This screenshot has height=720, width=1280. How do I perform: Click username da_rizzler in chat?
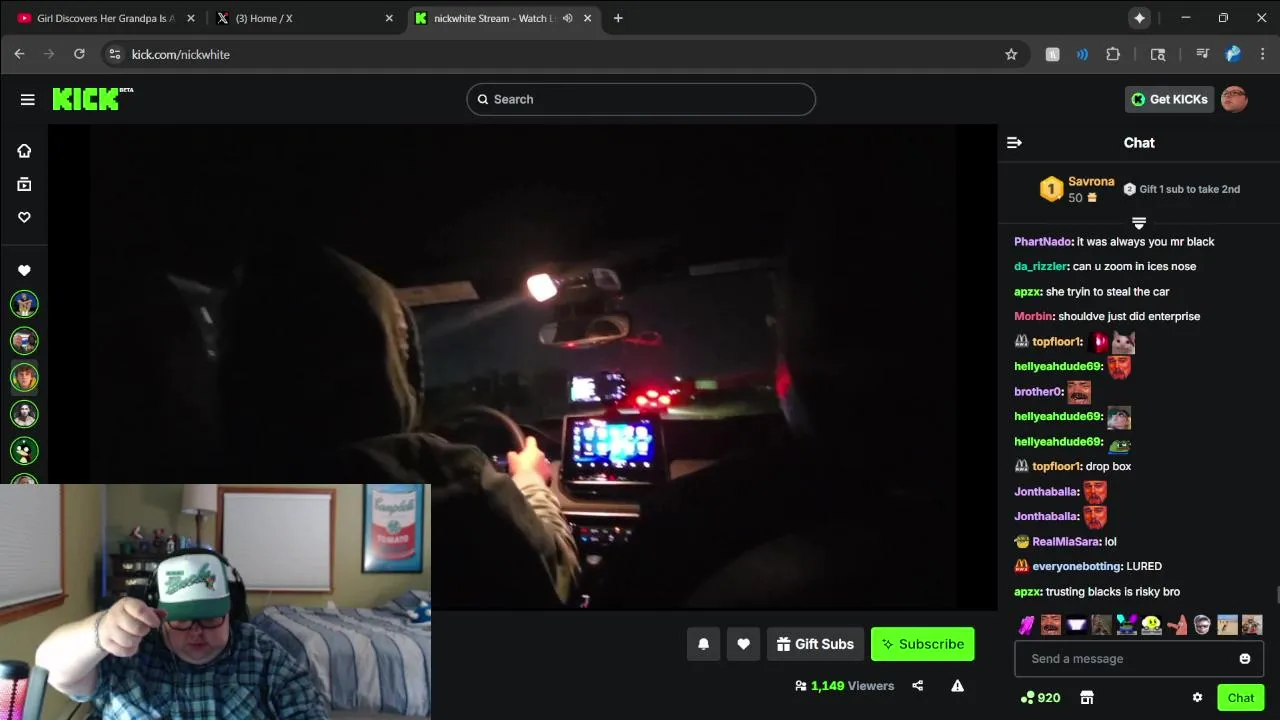point(1040,267)
